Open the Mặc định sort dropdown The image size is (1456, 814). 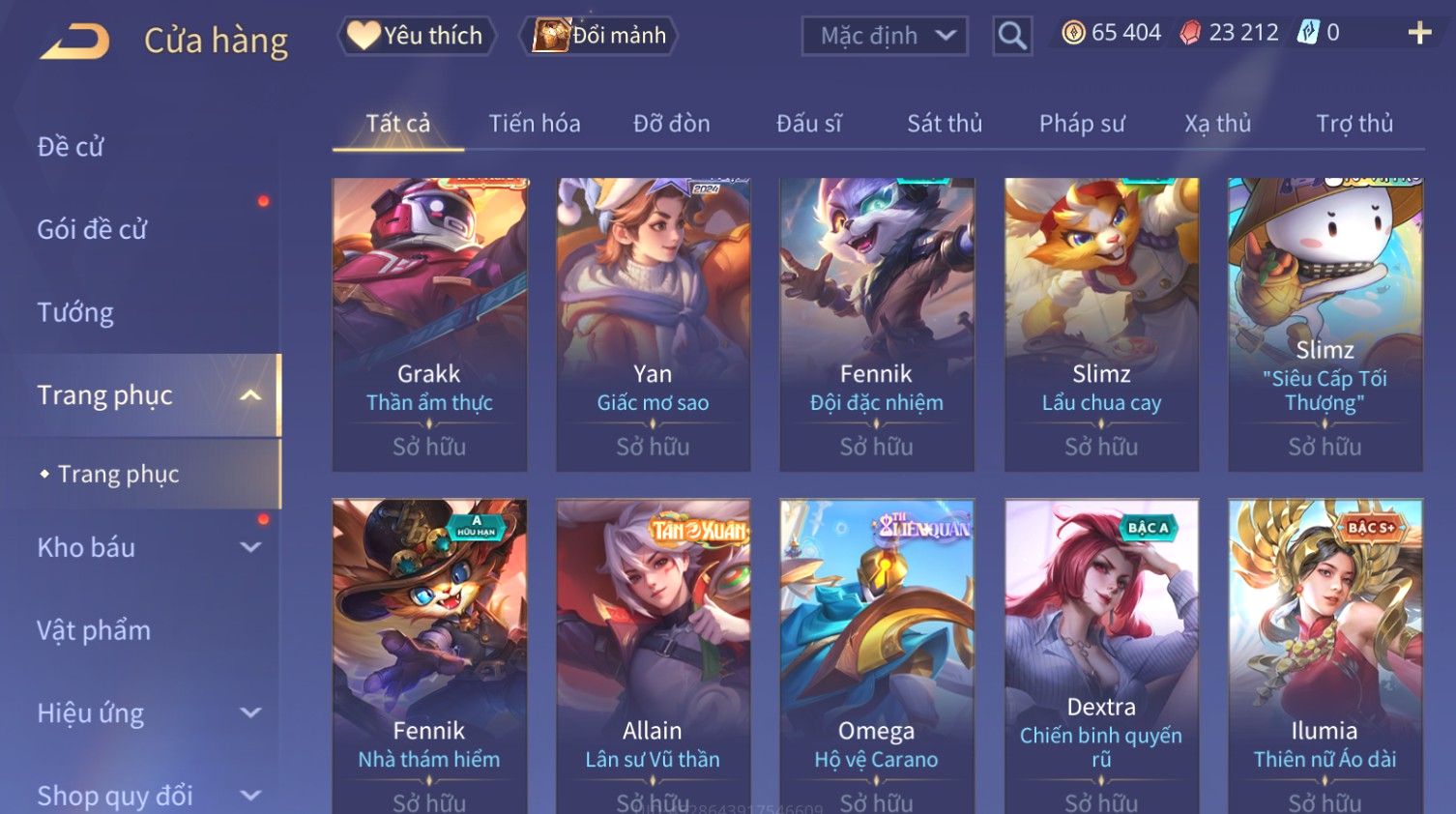(x=885, y=37)
